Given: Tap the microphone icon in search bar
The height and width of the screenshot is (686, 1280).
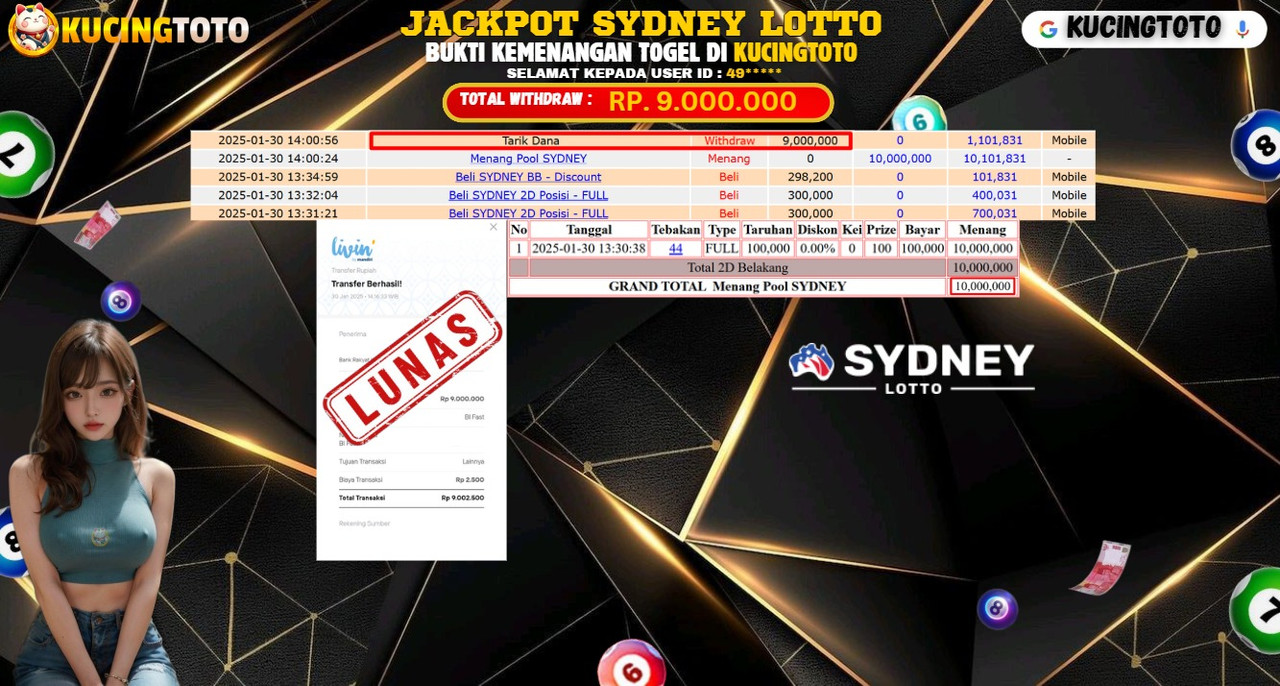Looking at the screenshot, I should 1243,29.
